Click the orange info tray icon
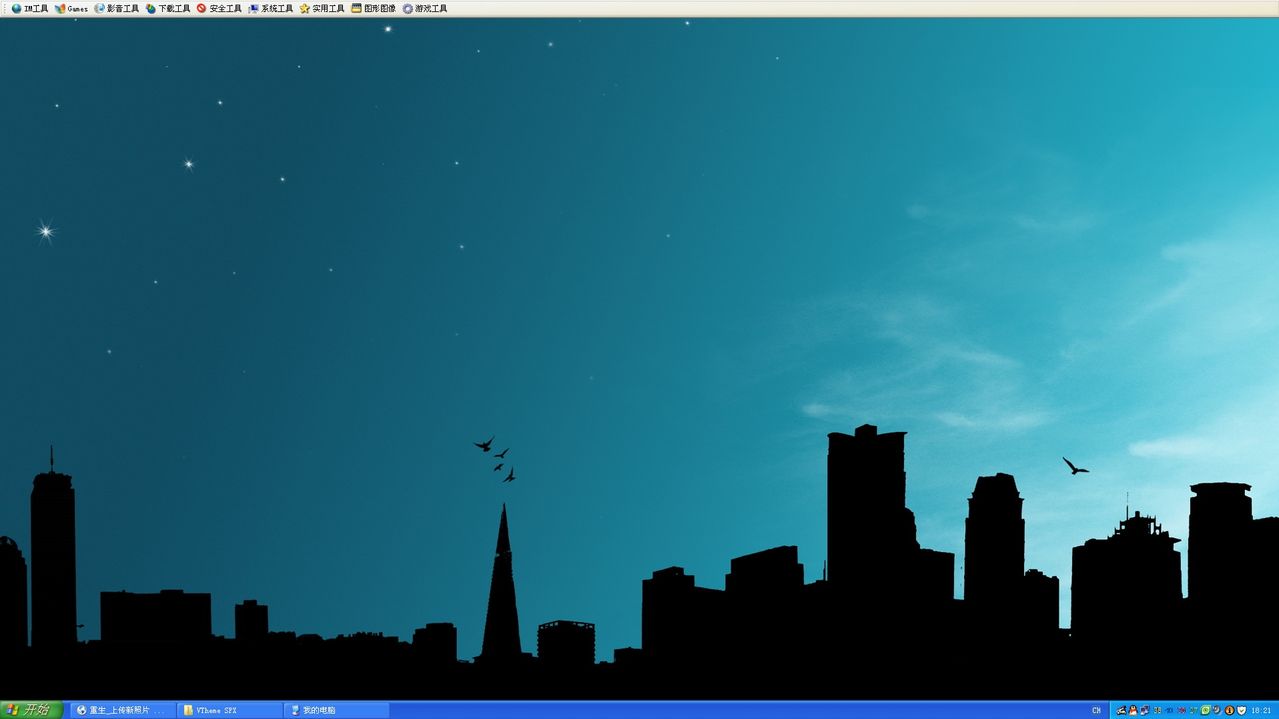1279x719 pixels. (1229, 710)
